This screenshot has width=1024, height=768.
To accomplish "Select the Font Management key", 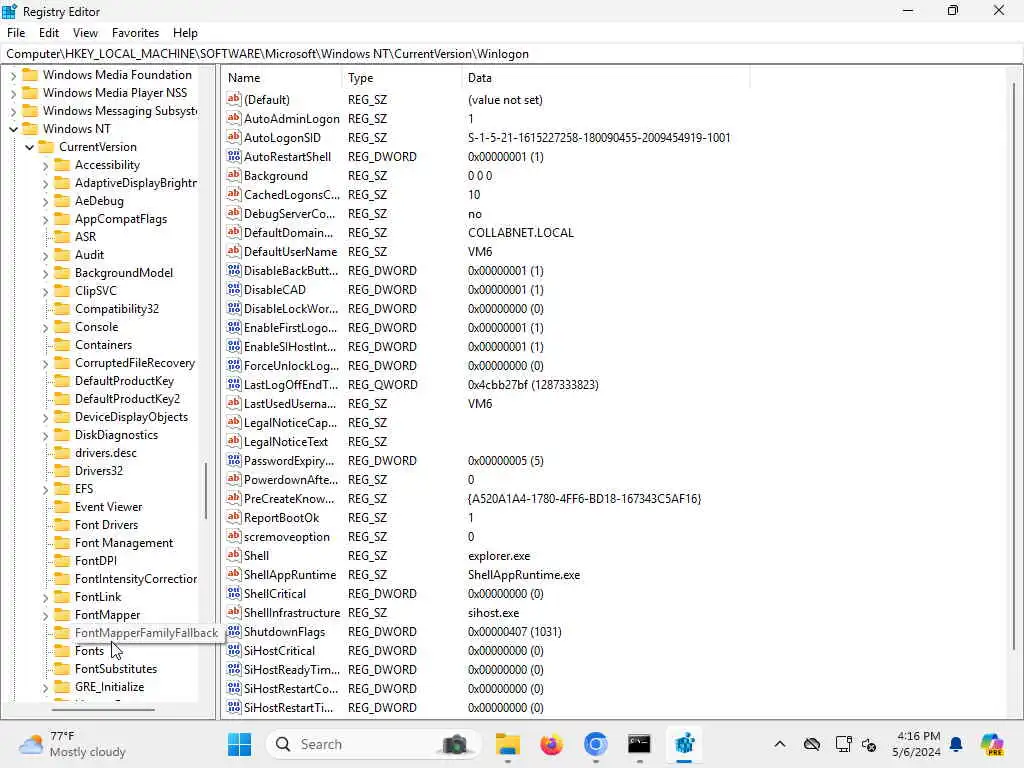I will coord(124,543).
